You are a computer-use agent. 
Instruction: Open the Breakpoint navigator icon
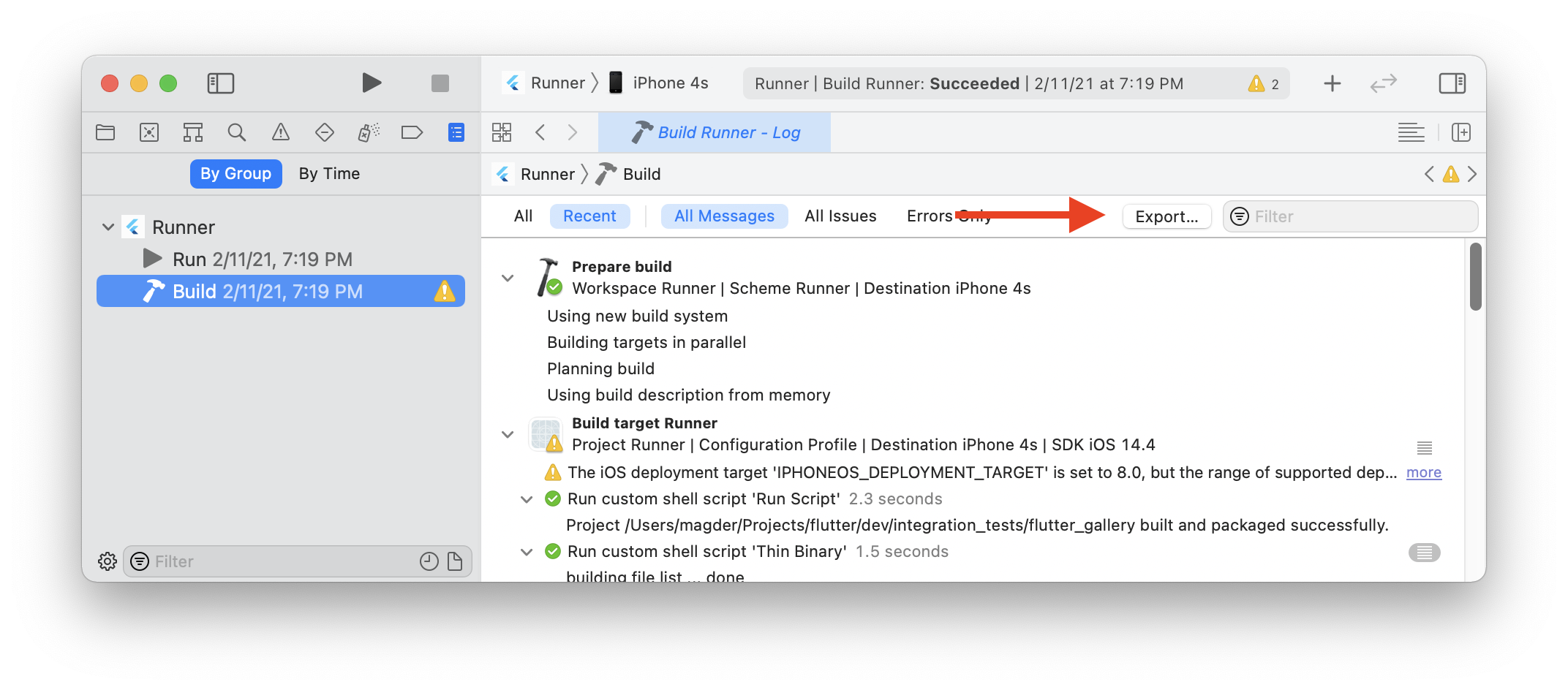[412, 132]
